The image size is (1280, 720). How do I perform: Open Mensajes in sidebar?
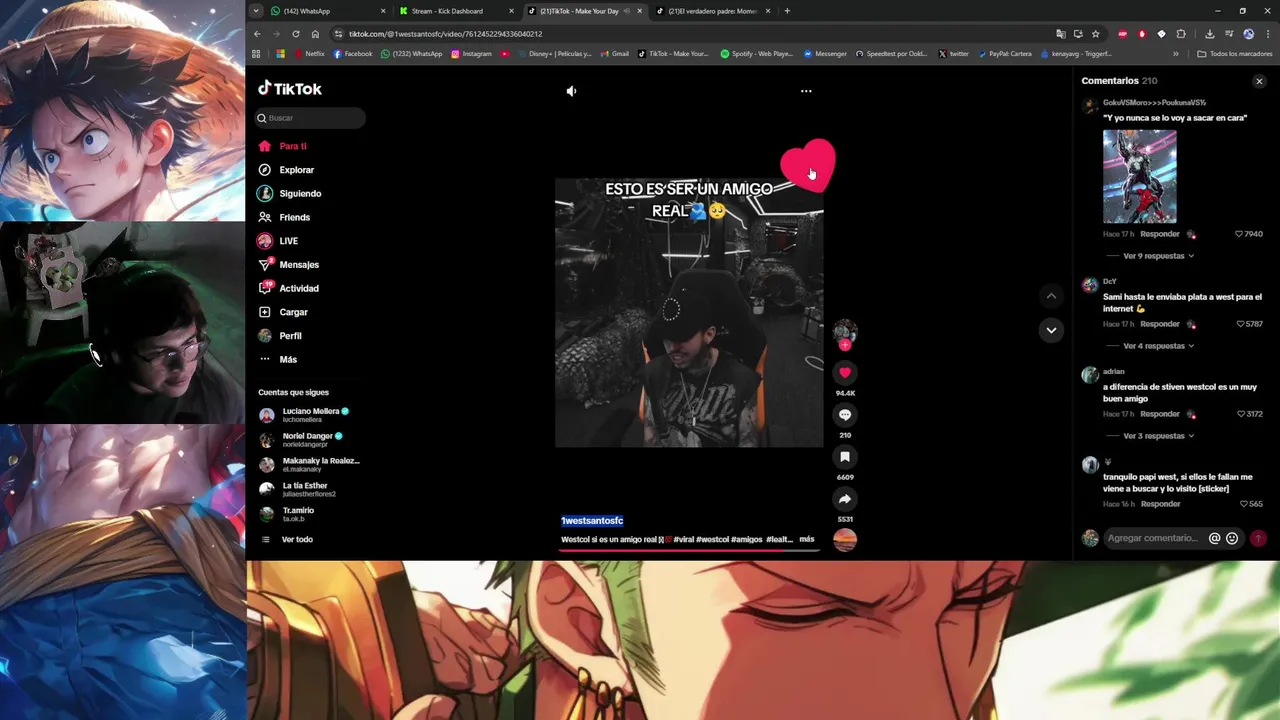pyautogui.click(x=289, y=265)
